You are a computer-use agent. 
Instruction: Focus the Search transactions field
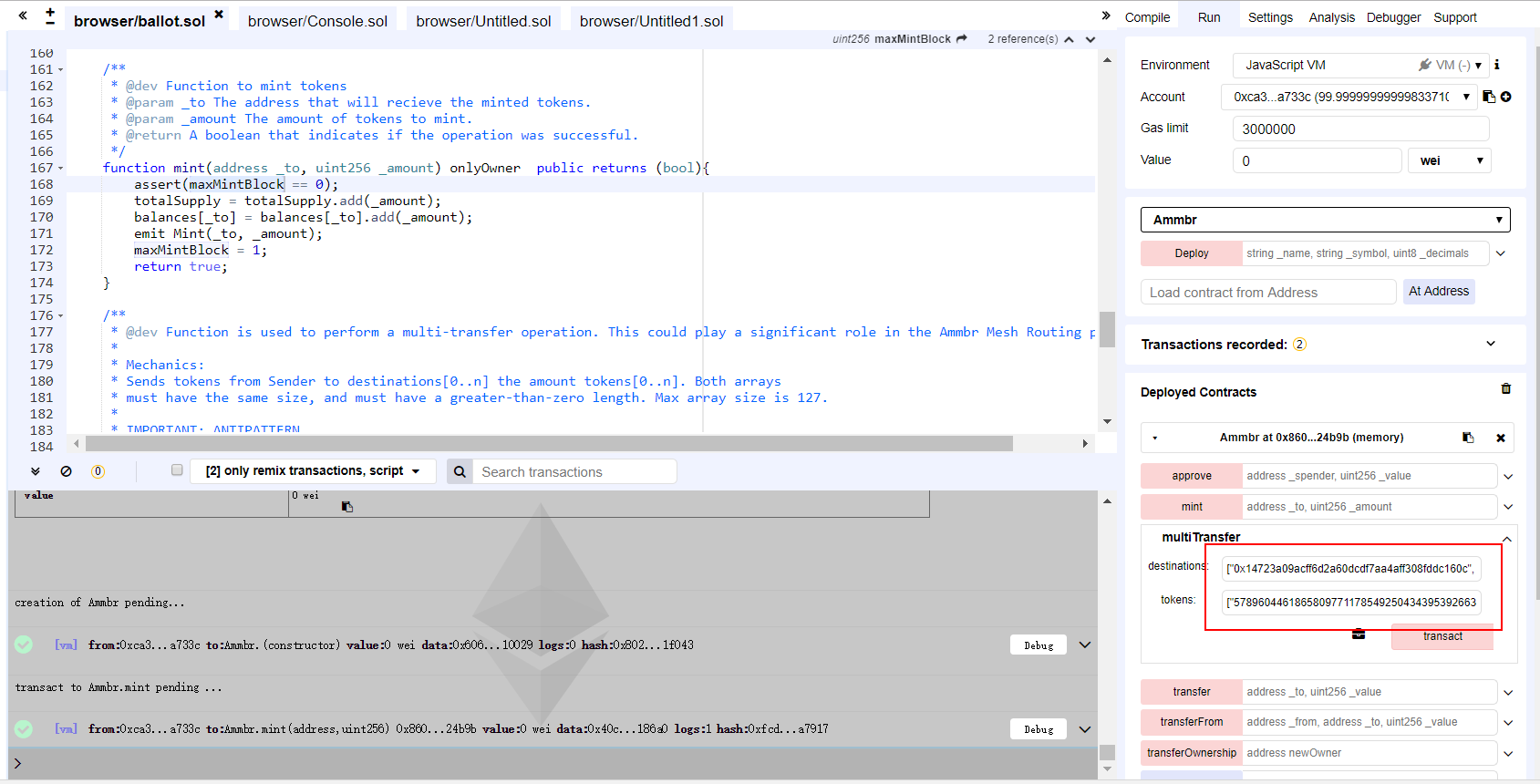[574, 471]
